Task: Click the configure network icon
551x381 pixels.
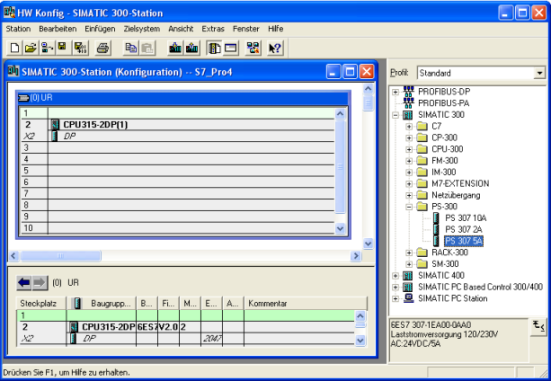Action: tap(253, 48)
